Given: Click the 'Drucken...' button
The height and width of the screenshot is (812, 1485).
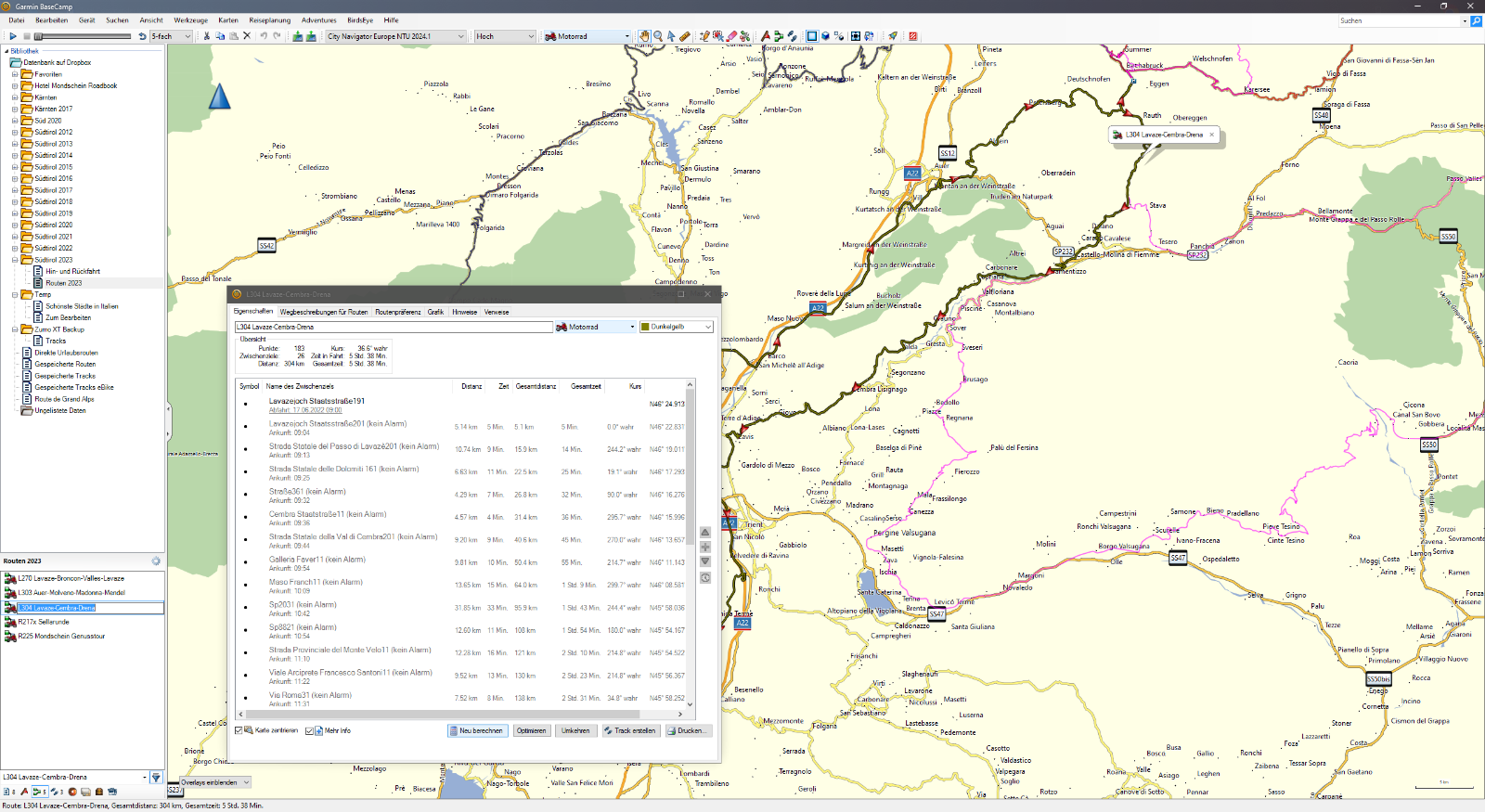Looking at the screenshot, I should point(688,730).
